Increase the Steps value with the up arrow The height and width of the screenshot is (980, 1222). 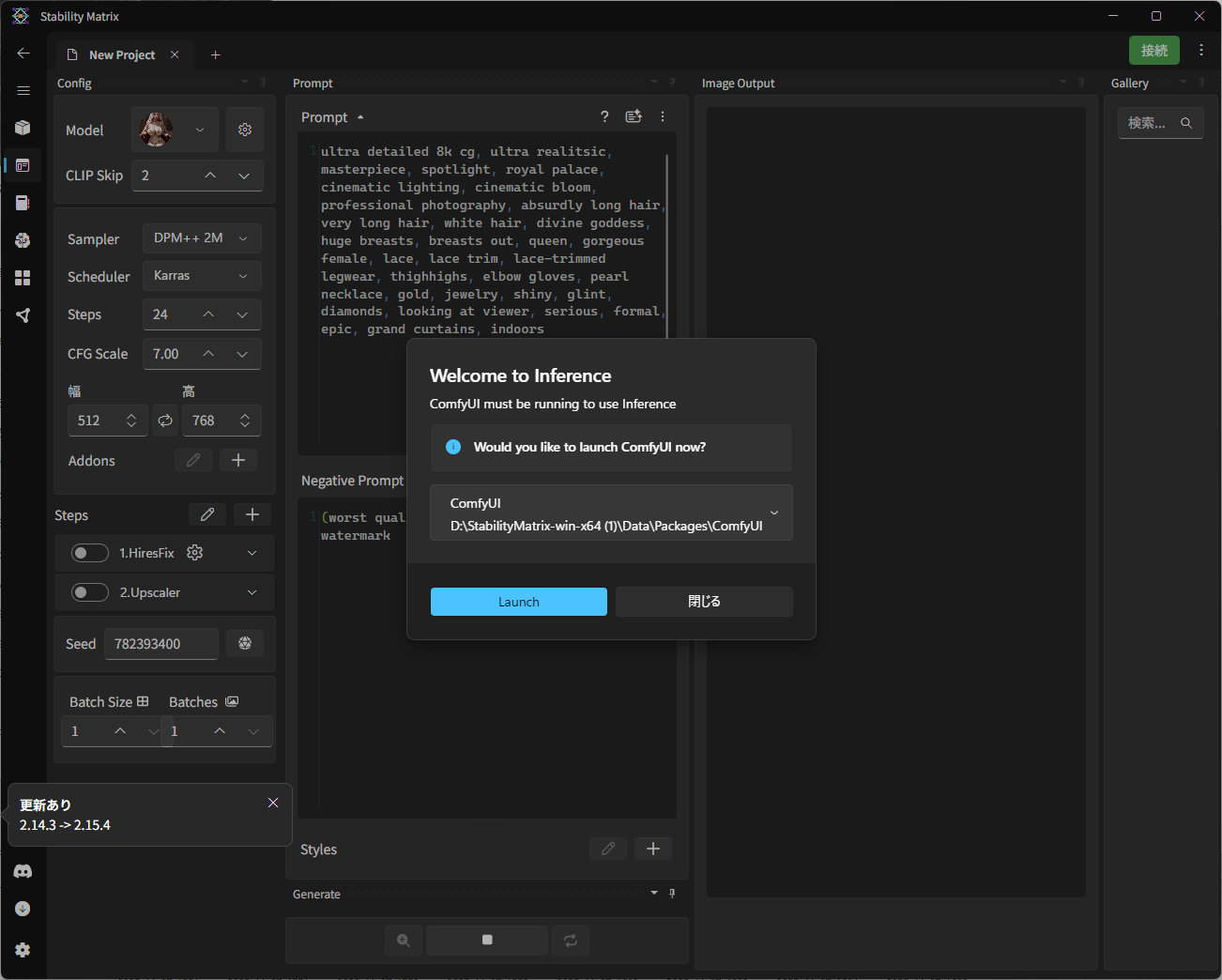tap(208, 314)
